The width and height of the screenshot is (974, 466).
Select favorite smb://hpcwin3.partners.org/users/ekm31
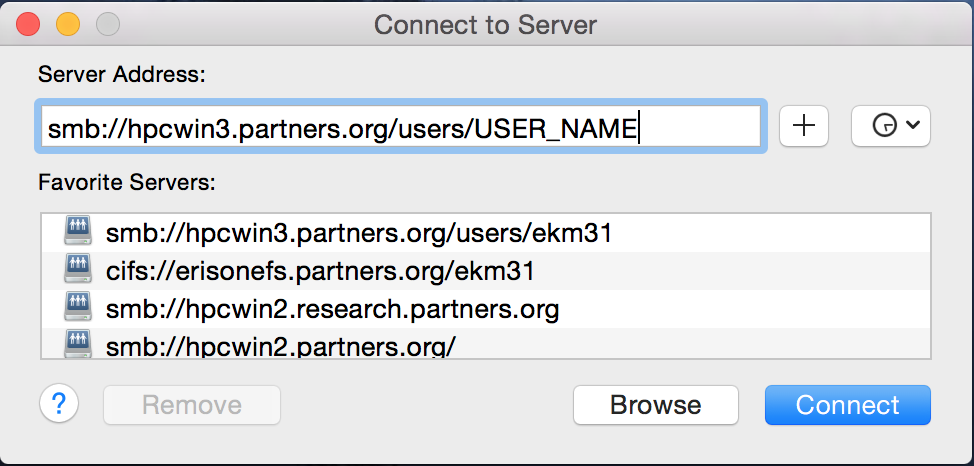point(486,233)
